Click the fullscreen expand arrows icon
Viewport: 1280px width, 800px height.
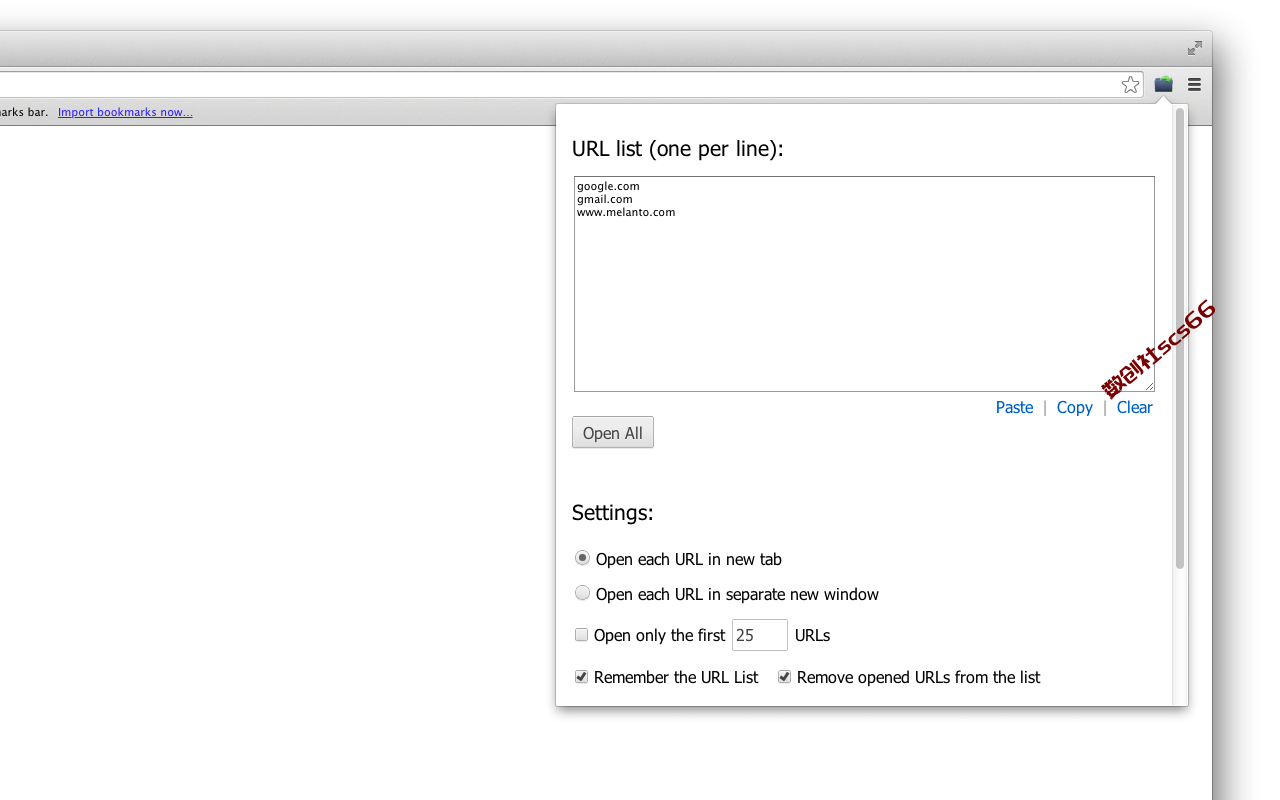click(1195, 48)
